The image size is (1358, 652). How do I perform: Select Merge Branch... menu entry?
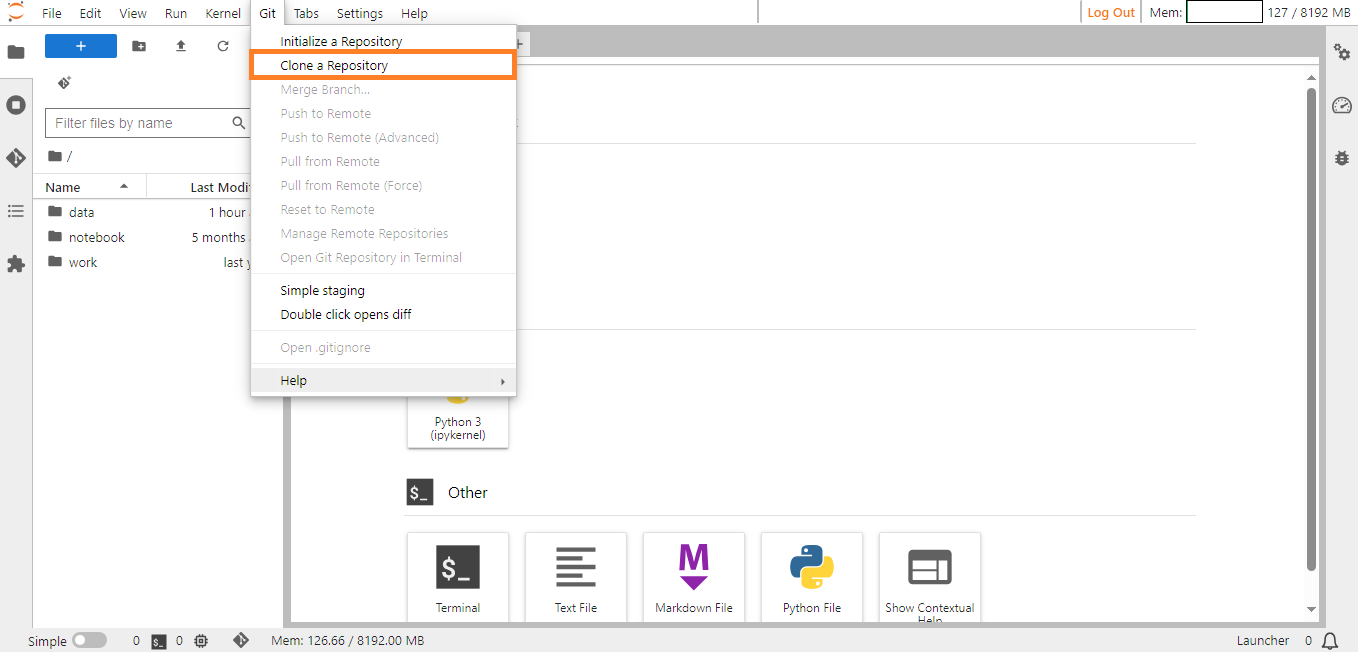pos(383,89)
